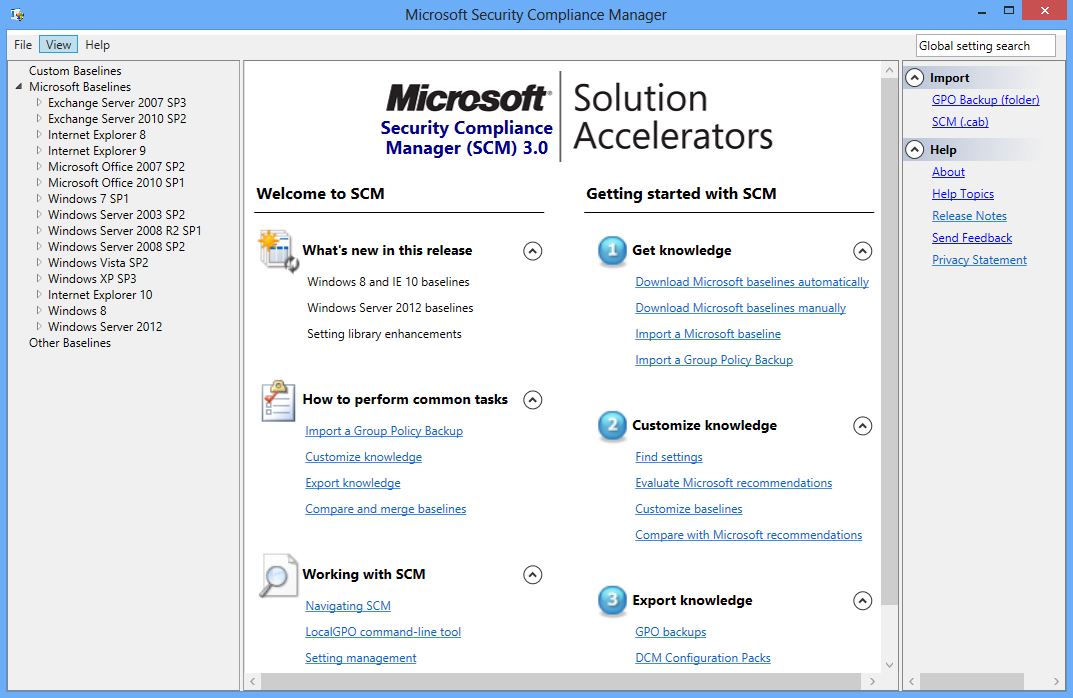Viewport: 1073px width, 698px height.
Task: Click the GPO Backup (folder) import link
Action: (x=985, y=100)
